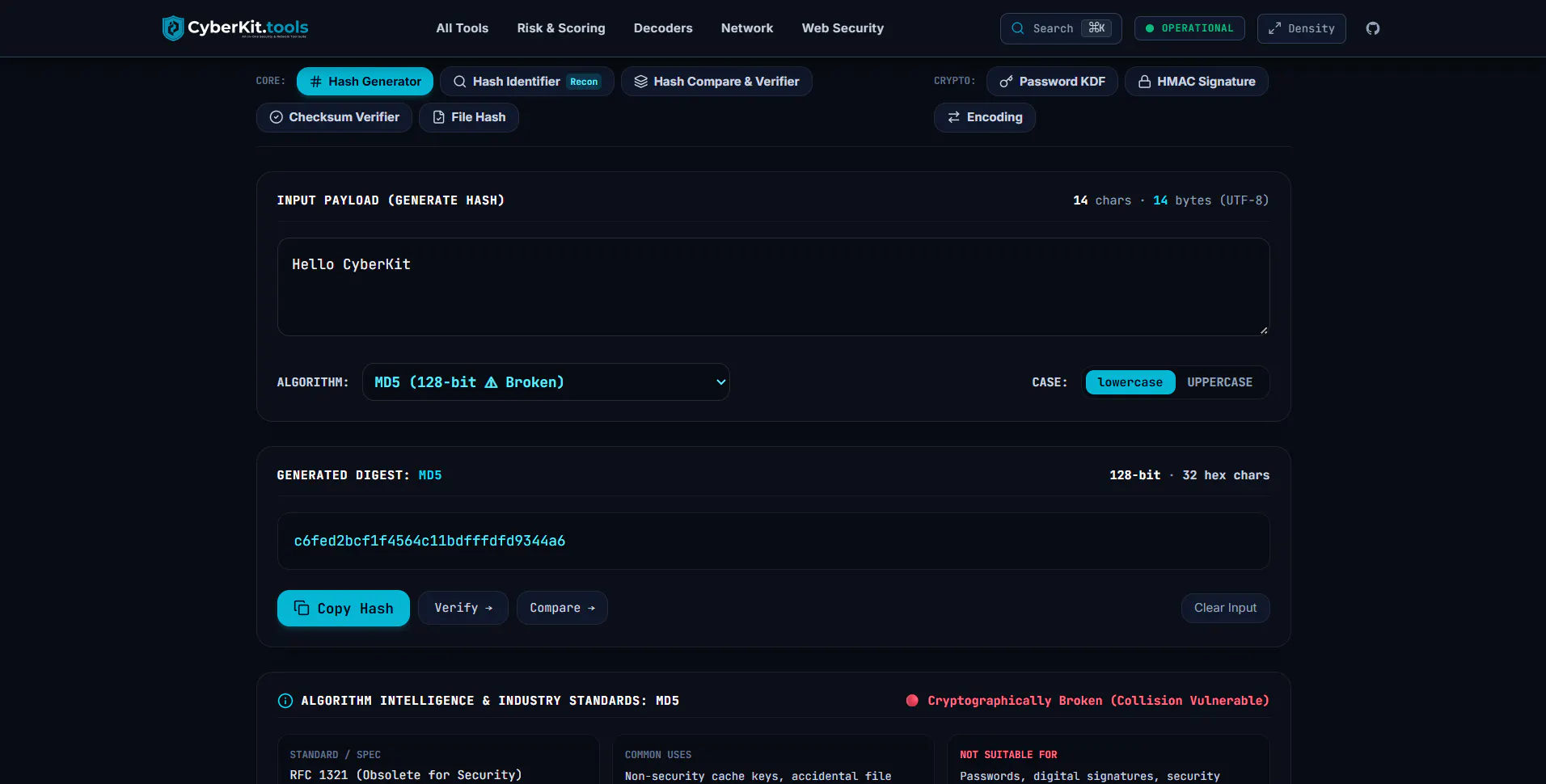1546x784 pixels.
Task: Click the hash symbol on Hash Generator
Action: click(x=316, y=82)
